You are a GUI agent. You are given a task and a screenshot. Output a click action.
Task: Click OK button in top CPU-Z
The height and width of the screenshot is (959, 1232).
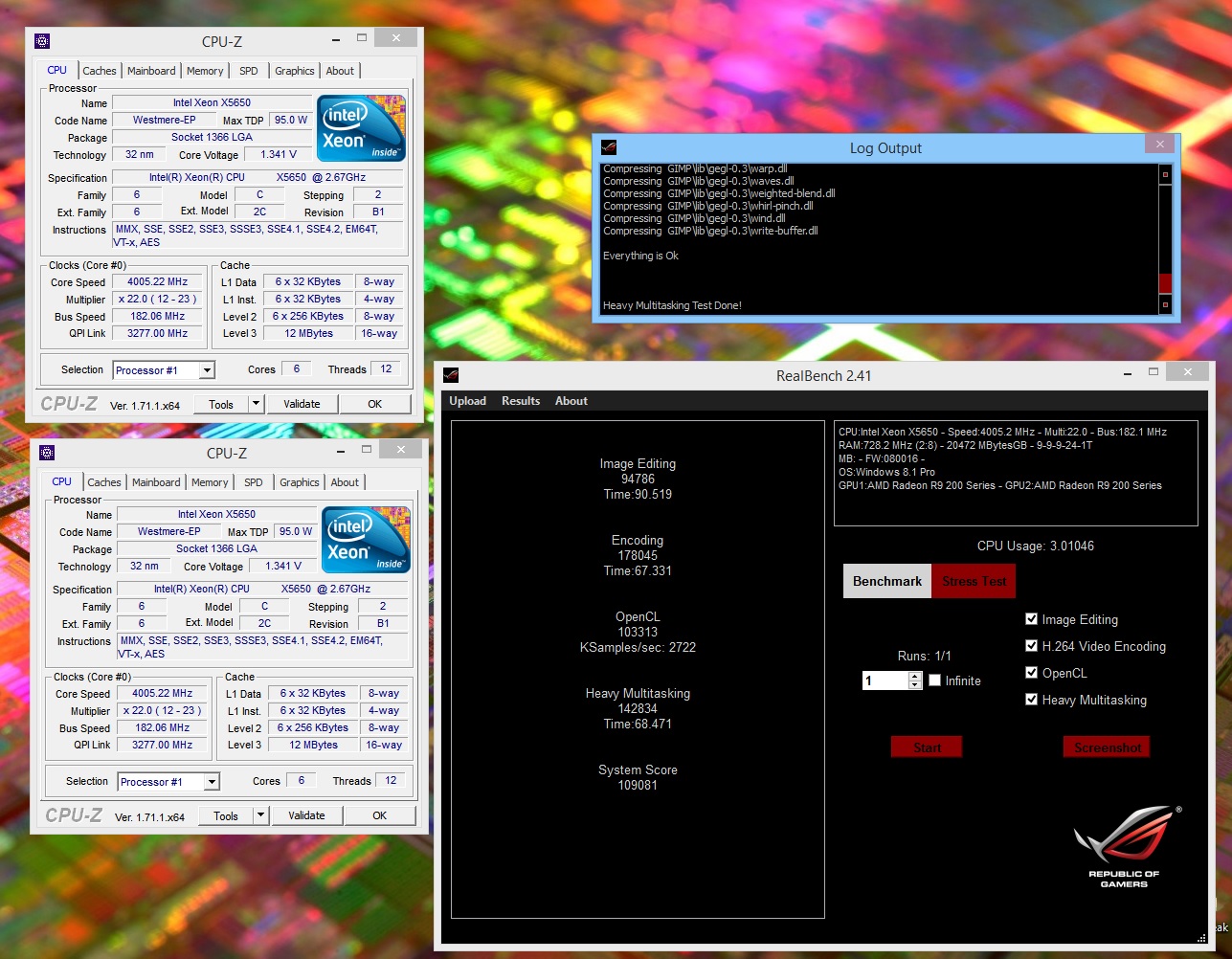[375, 404]
